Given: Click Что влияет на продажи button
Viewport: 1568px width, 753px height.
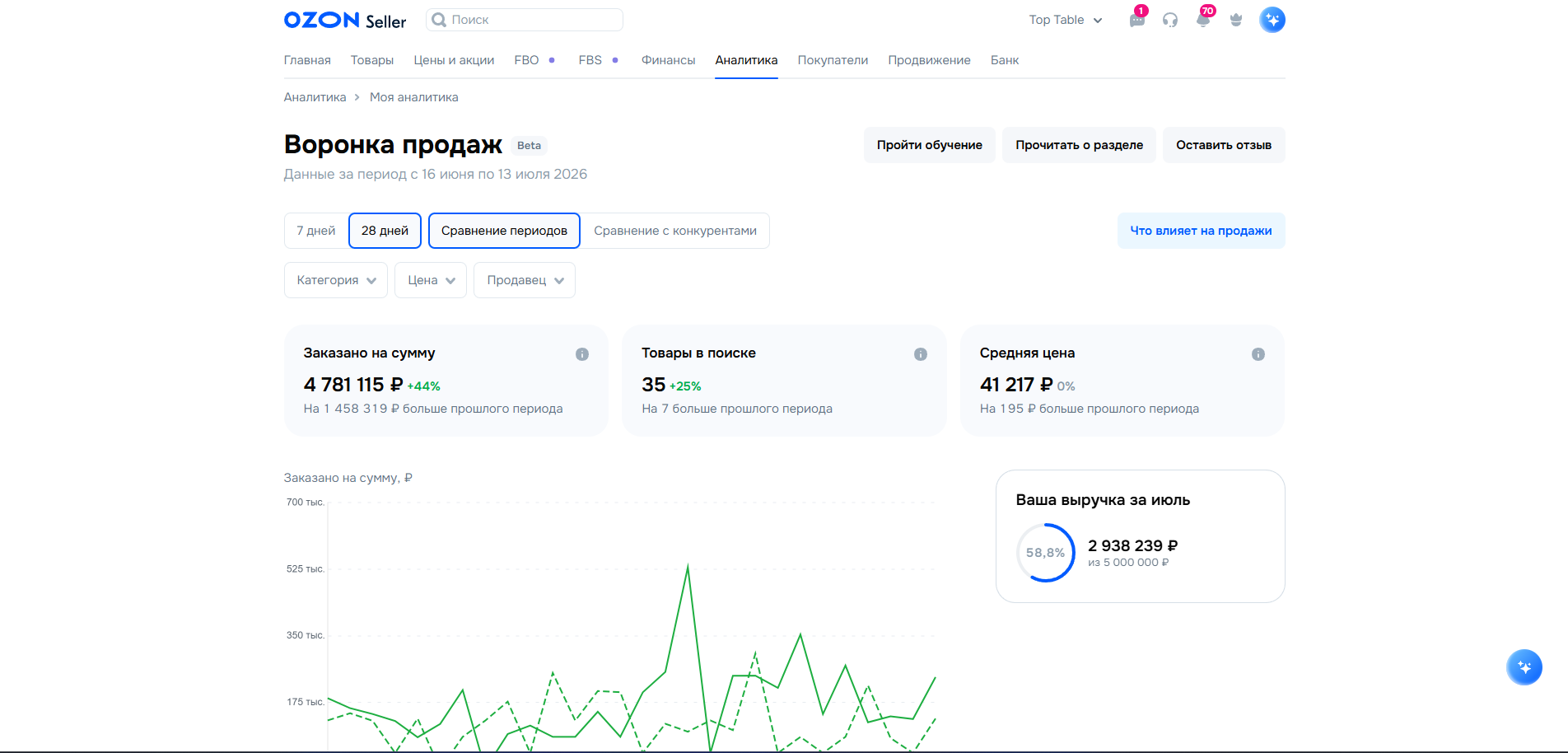Looking at the screenshot, I should click(x=1201, y=231).
